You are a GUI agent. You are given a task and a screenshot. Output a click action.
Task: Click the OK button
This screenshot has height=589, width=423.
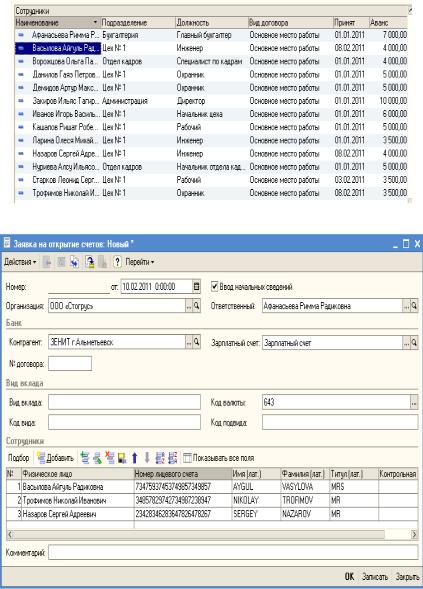coord(349,577)
